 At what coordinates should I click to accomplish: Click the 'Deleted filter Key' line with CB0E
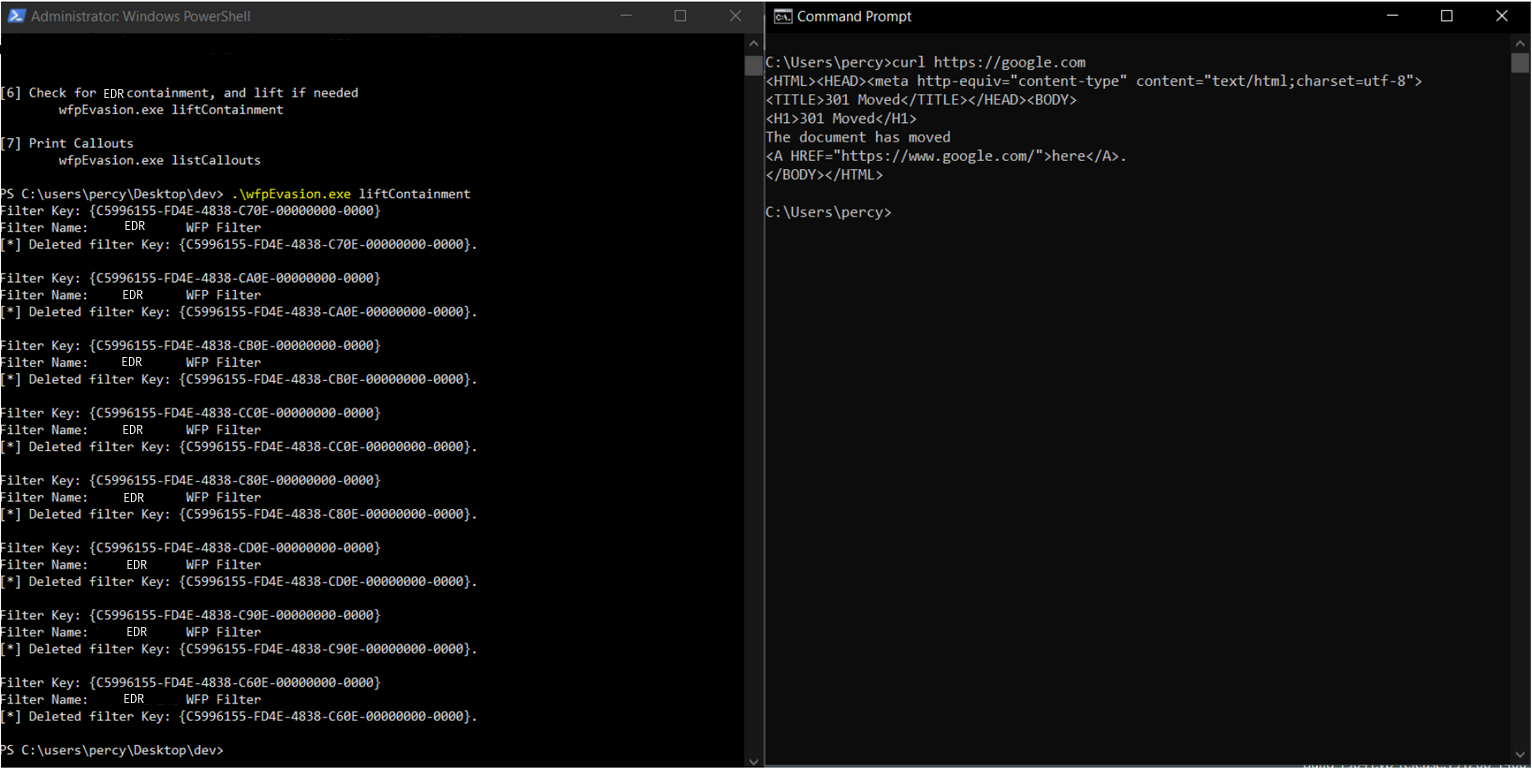pos(239,379)
